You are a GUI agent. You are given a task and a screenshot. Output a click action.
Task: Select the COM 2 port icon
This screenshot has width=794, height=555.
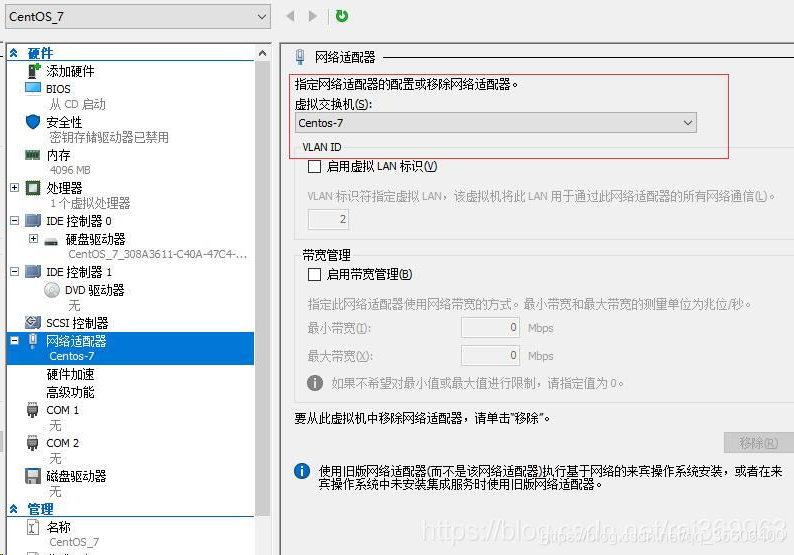[x=32, y=443]
